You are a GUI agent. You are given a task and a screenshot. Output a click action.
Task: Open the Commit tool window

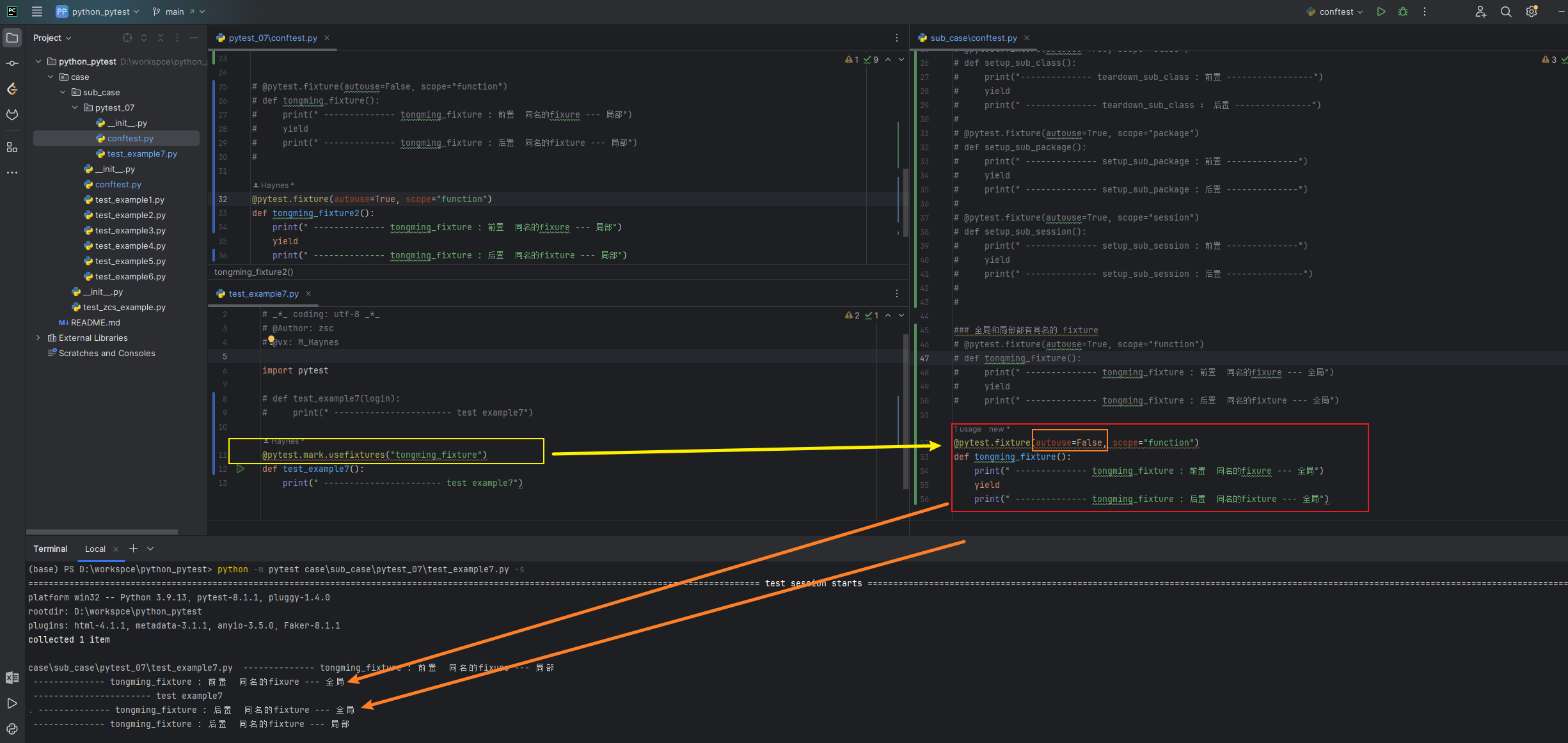[x=12, y=63]
